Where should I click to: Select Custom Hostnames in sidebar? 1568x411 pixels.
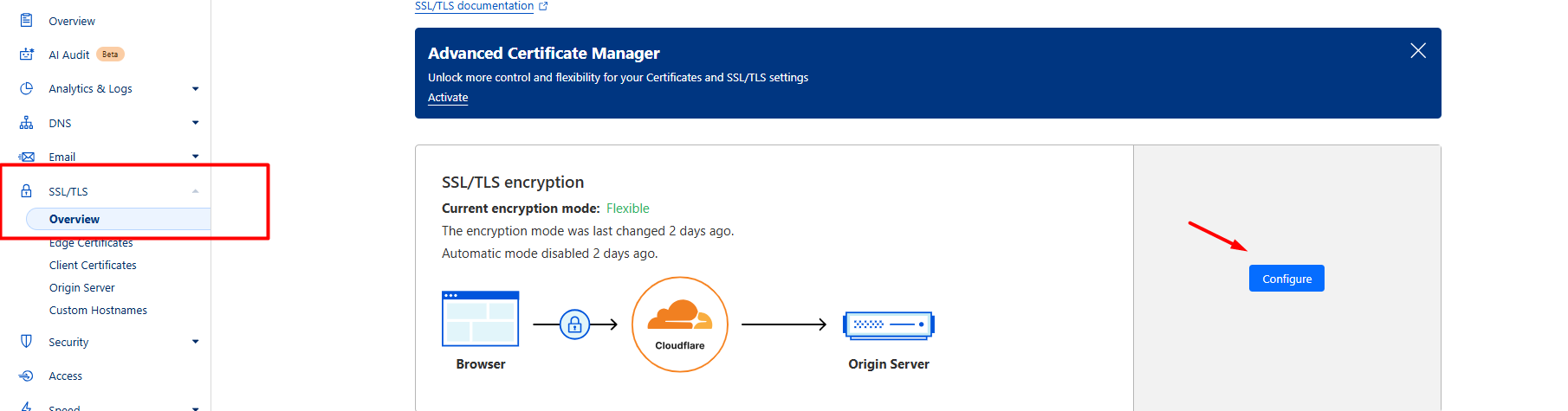click(x=98, y=311)
